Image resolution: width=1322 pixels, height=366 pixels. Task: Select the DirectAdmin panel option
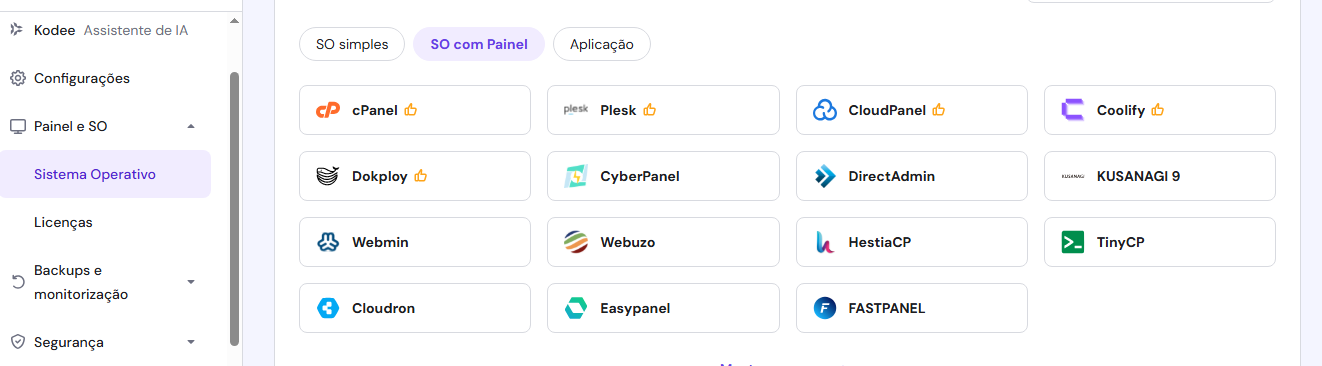point(912,176)
